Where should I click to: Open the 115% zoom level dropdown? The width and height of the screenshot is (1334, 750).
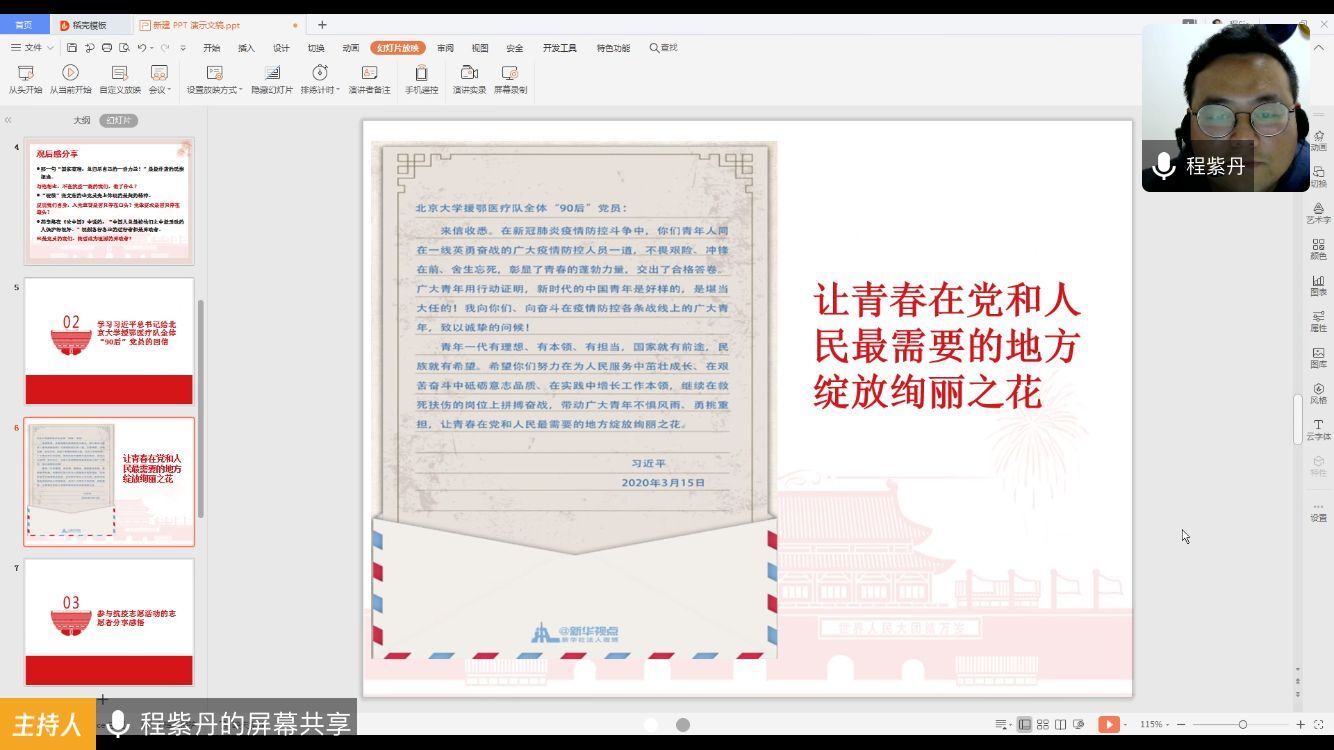(1154, 724)
